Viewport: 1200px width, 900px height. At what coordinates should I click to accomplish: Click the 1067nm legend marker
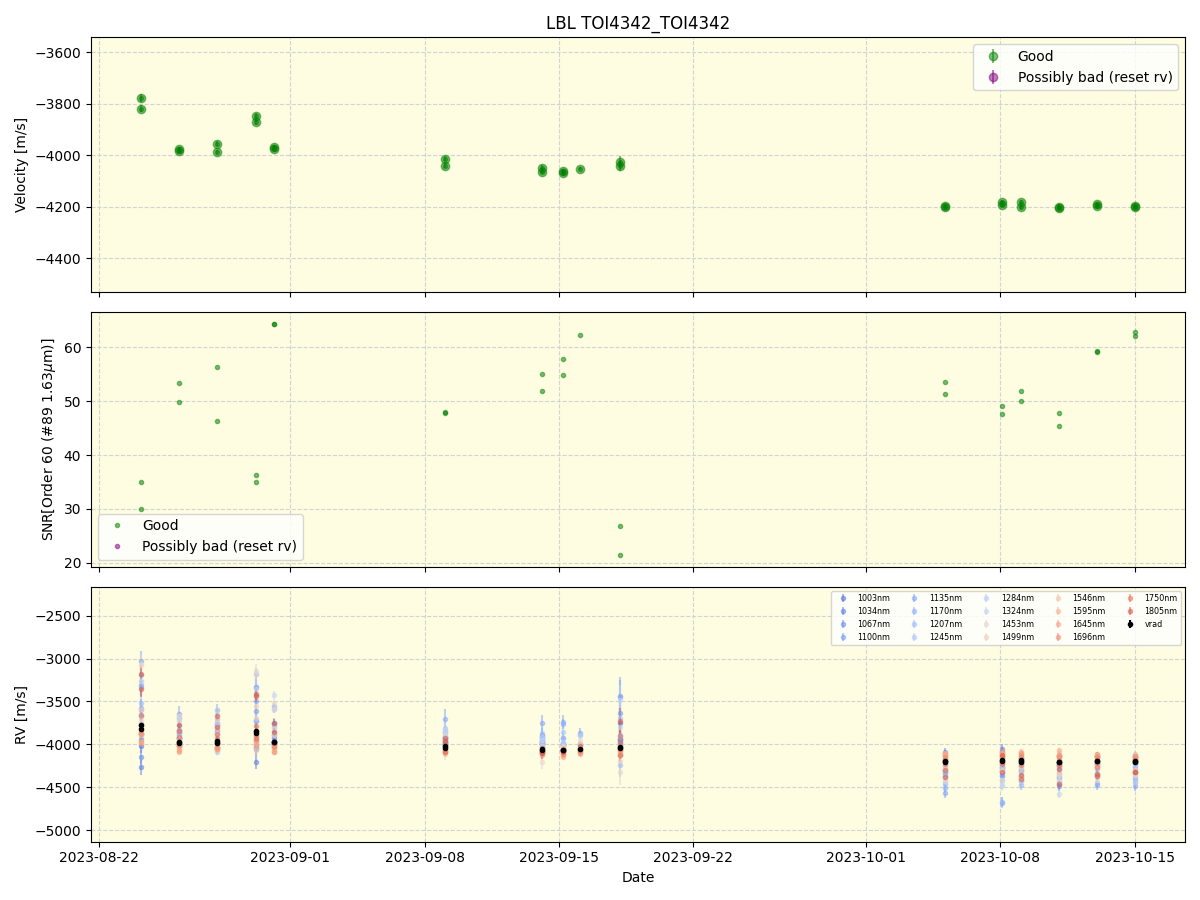click(x=843, y=624)
